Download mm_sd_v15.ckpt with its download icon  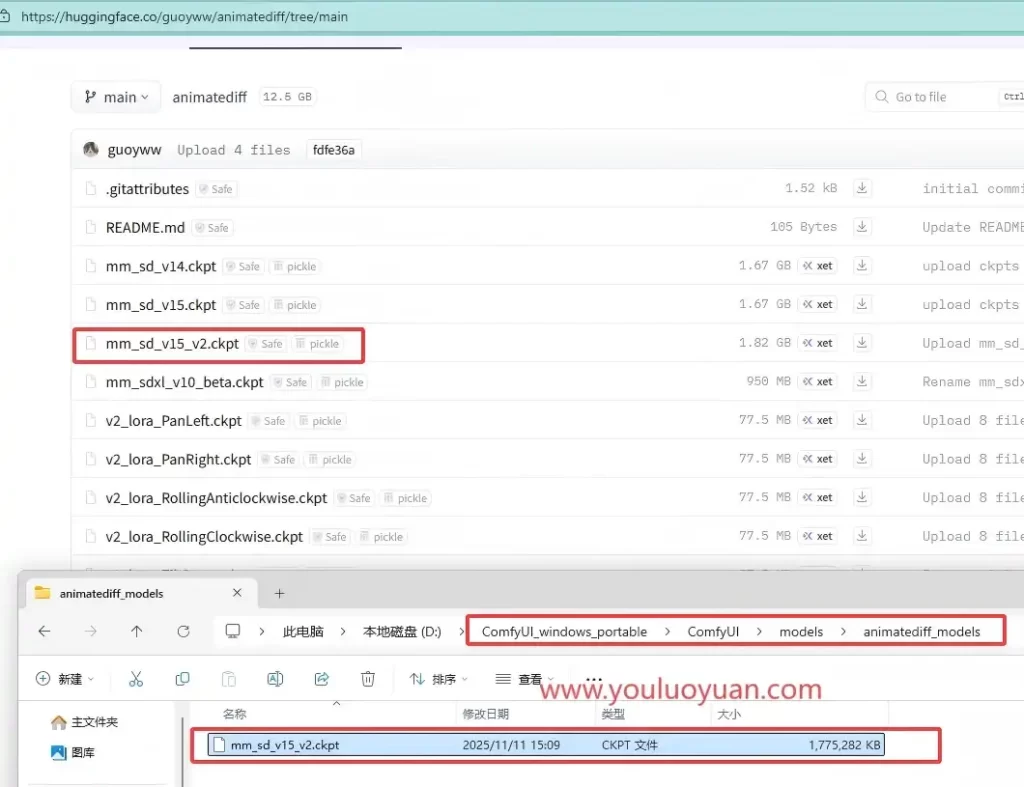pyautogui.click(x=862, y=304)
